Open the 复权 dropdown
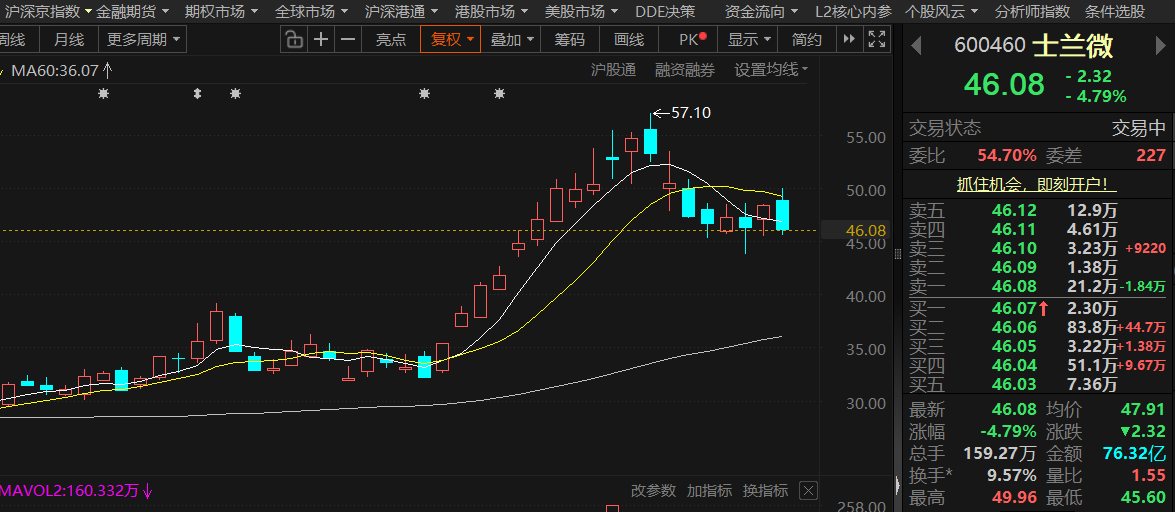Screen dimensions: 1175x512 point(450,40)
